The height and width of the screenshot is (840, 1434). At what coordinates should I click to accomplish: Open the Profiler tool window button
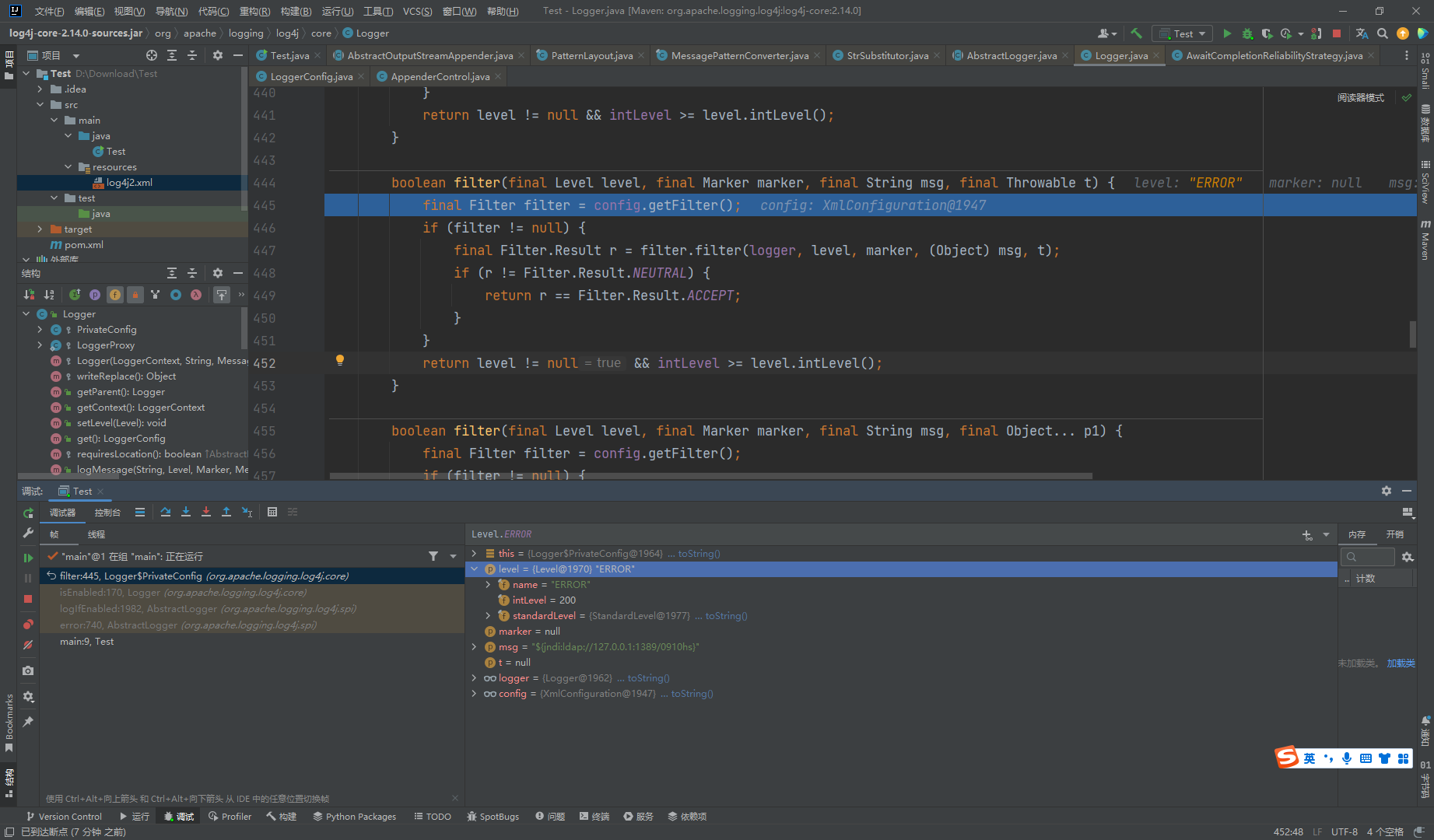click(x=230, y=817)
